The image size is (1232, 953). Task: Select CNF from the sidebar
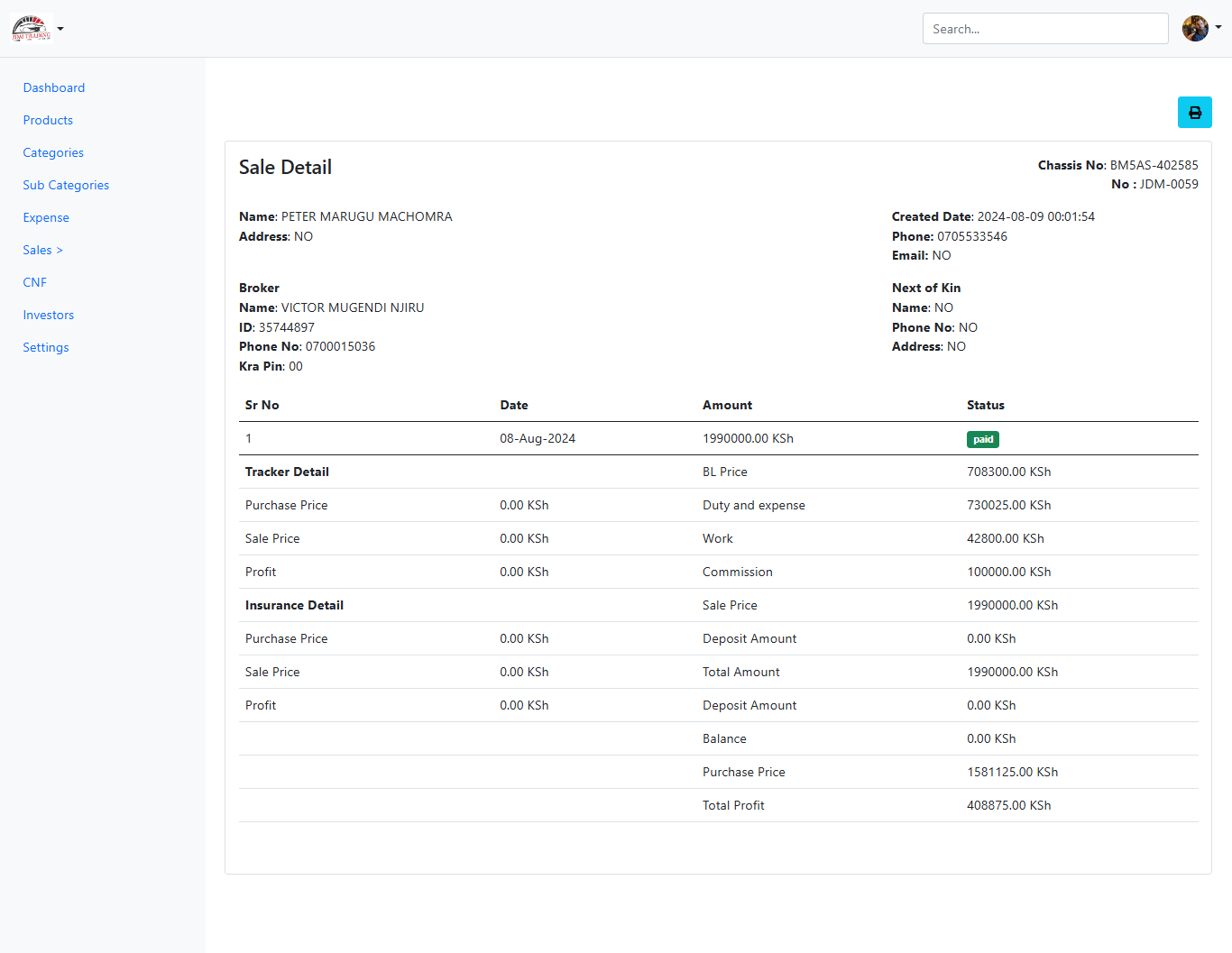point(35,282)
